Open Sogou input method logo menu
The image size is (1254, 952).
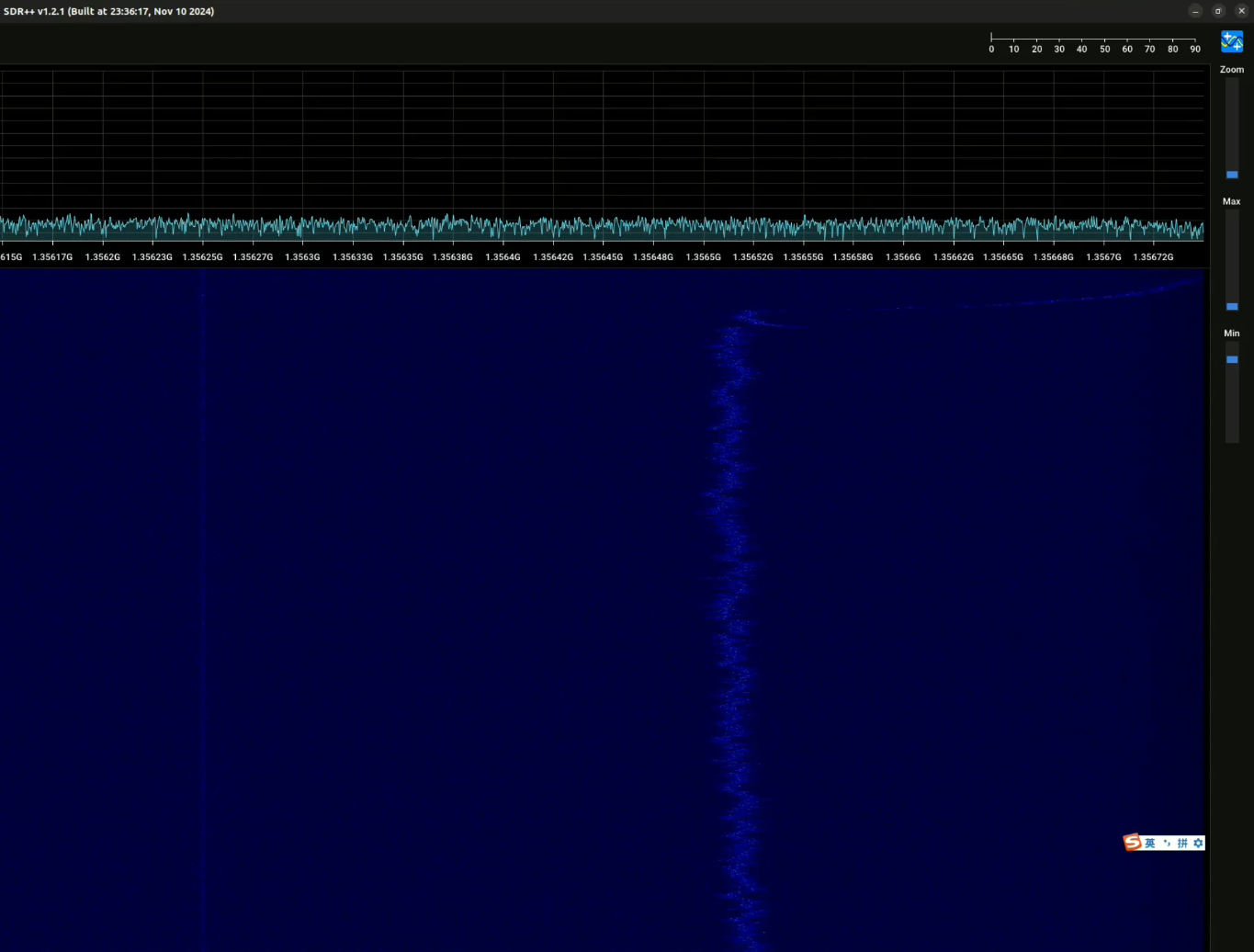click(x=1132, y=843)
